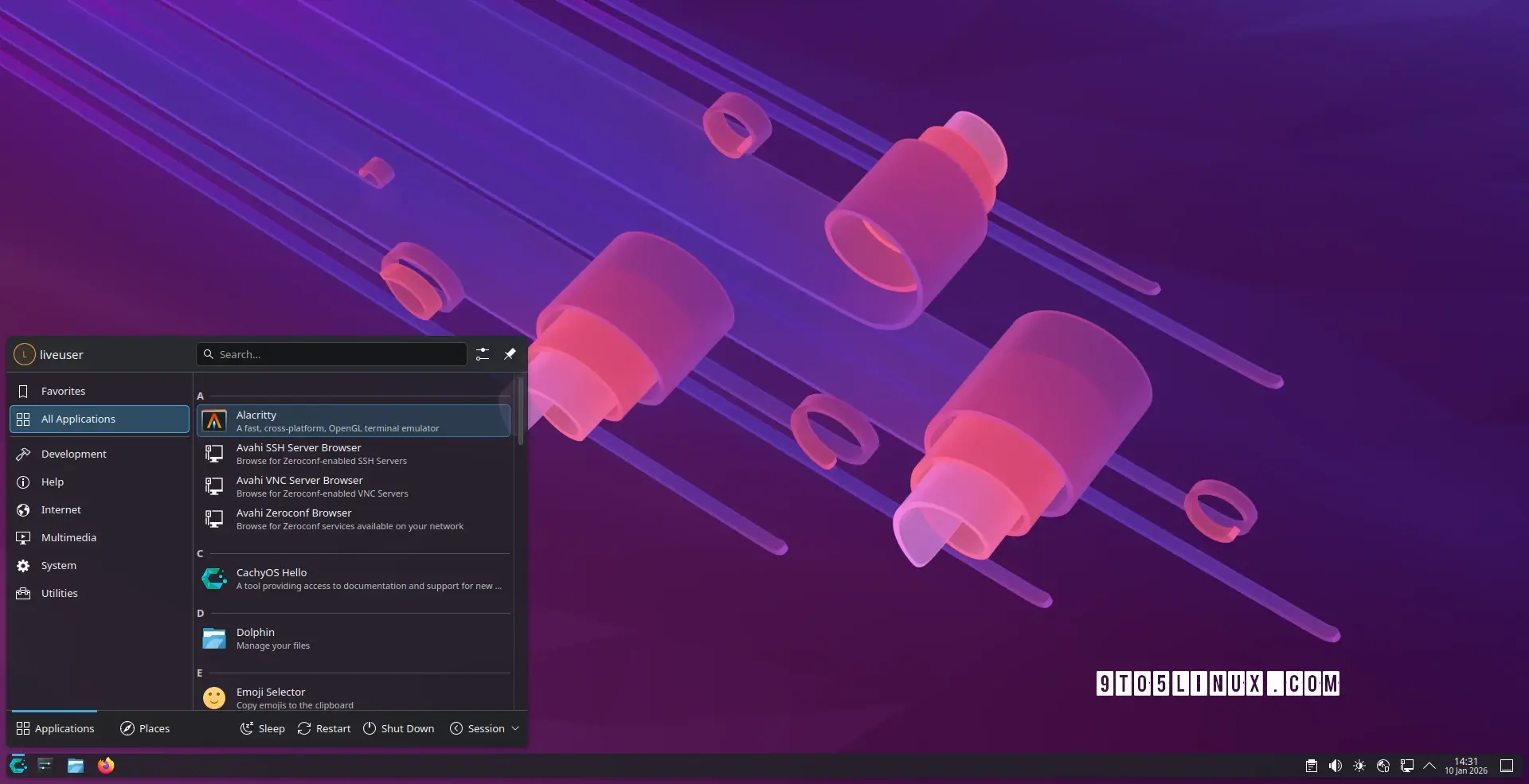The height and width of the screenshot is (784, 1529).
Task: Click the Restart button
Action: pos(324,728)
